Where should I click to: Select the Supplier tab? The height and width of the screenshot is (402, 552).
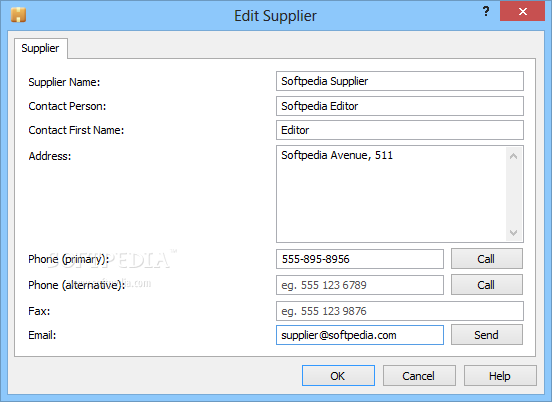(x=40, y=48)
